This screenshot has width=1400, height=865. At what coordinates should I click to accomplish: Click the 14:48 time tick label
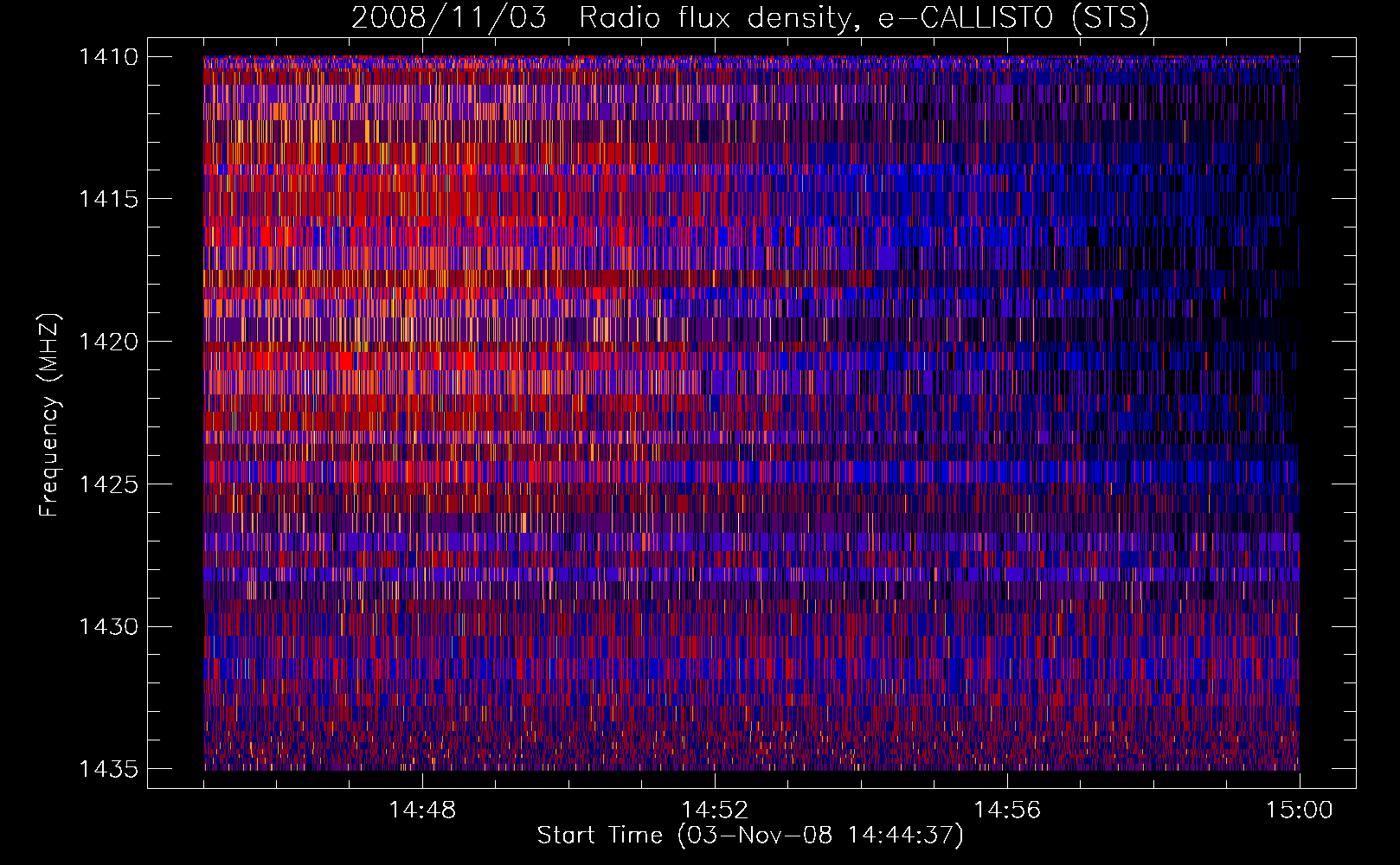tap(422, 811)
